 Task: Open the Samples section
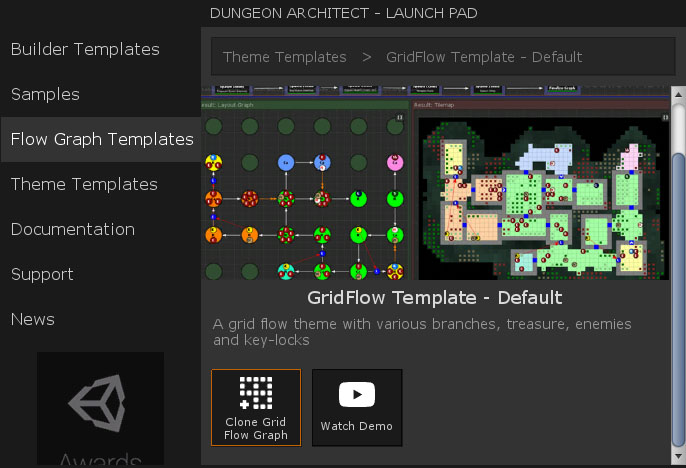45,94
